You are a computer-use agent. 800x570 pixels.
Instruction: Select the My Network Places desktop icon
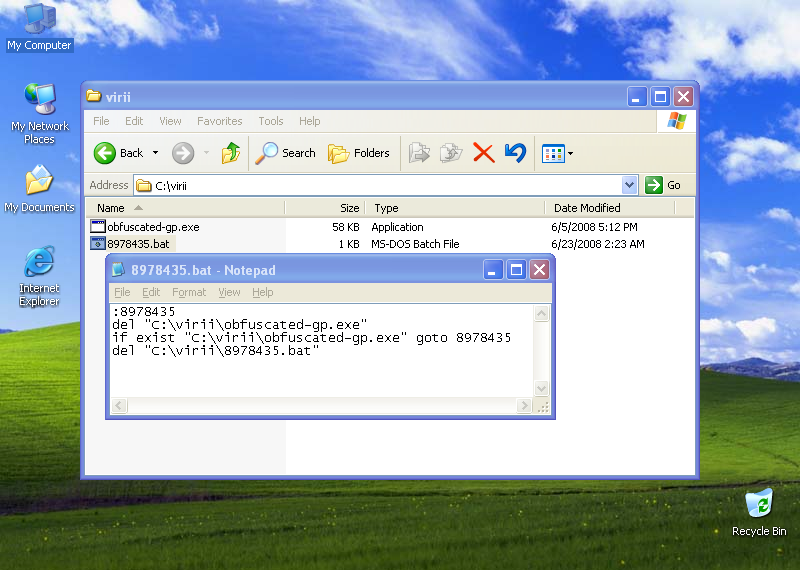point(40,114)
